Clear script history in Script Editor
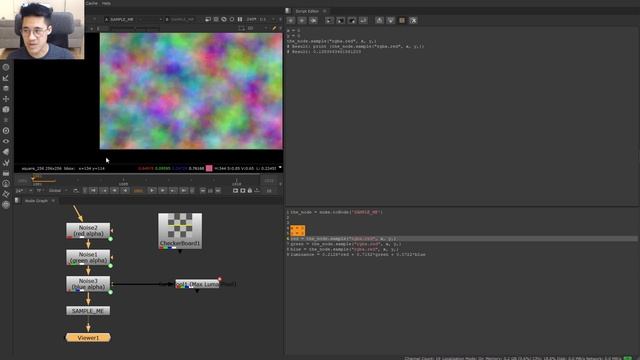 pyautogui.click(x=313, y=20)
